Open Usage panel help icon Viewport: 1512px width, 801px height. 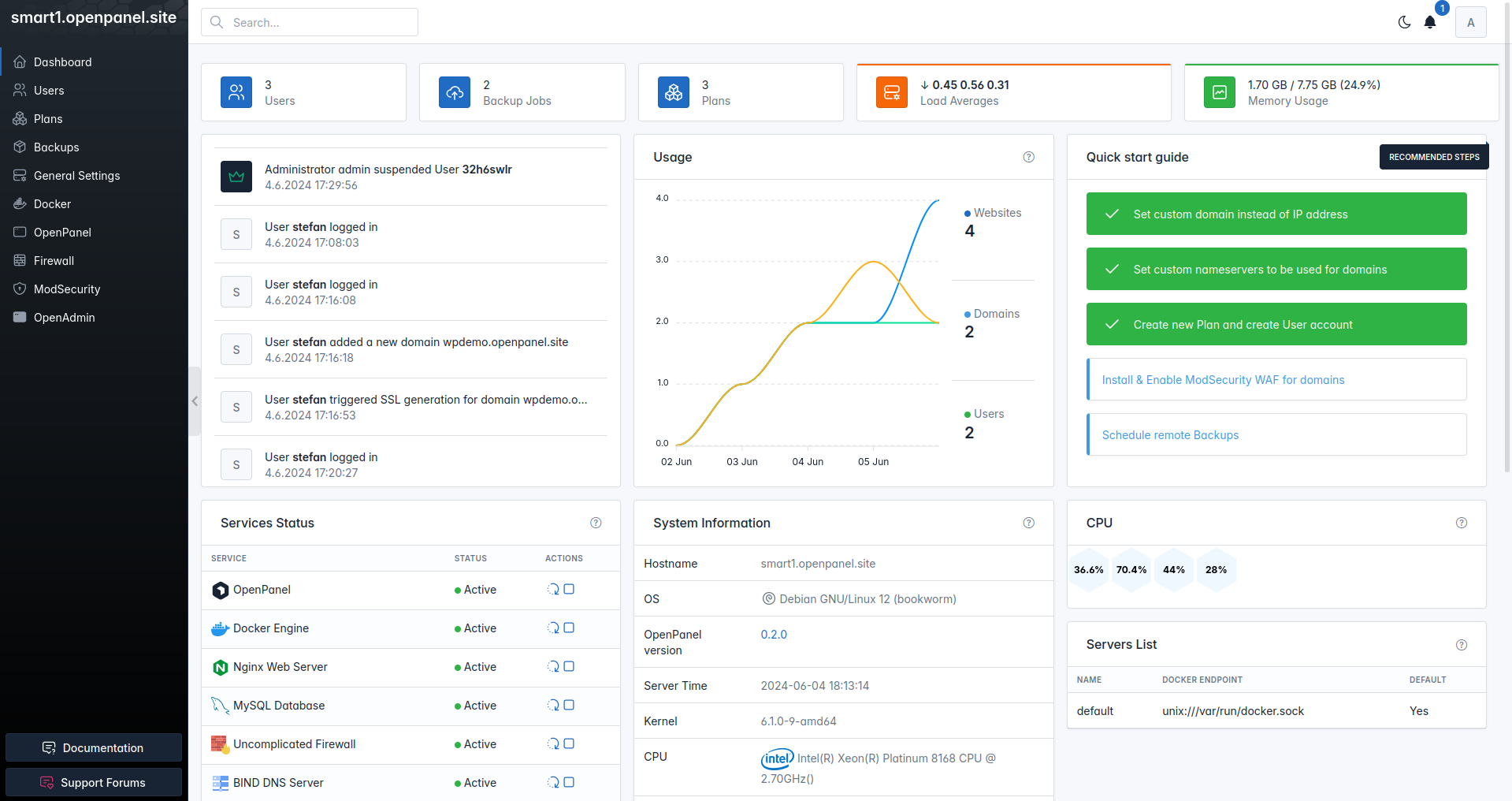pos(1028,157)
